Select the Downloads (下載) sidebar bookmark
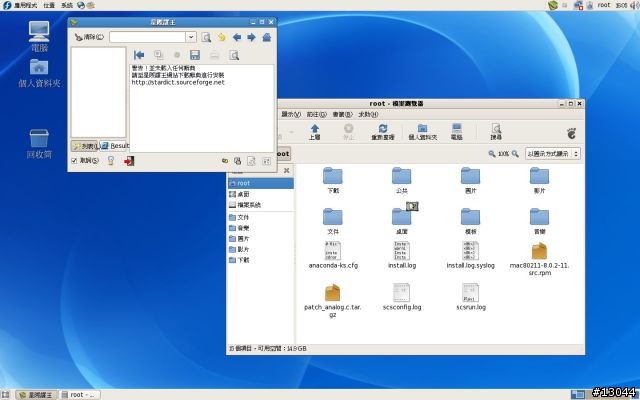 click(260, 260)
